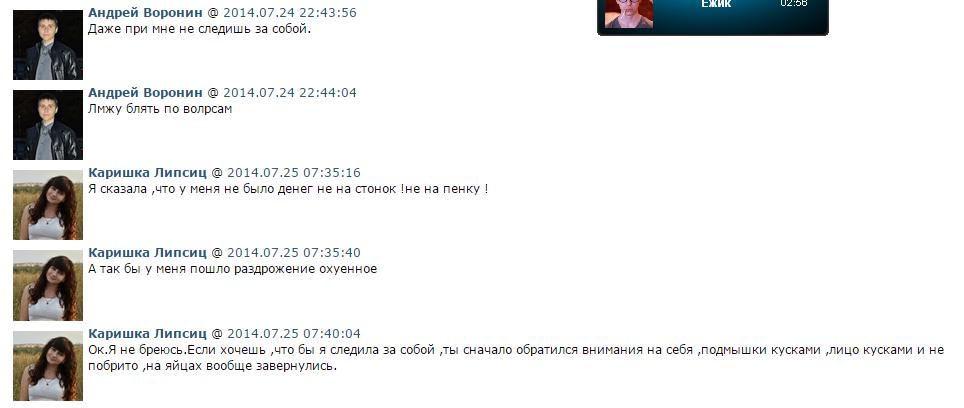The height and width of the screenshot is (408, 964).
Task: Open the Андрей Воронин name link at 22:43:56
Action: [145, 12]
